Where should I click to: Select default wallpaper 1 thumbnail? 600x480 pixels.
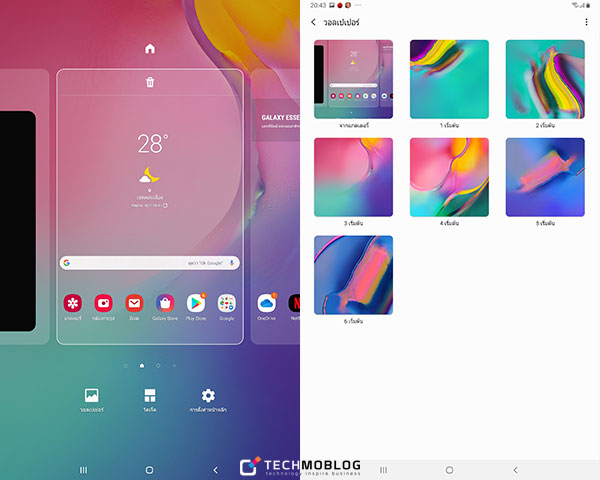[x=449, y=79]
